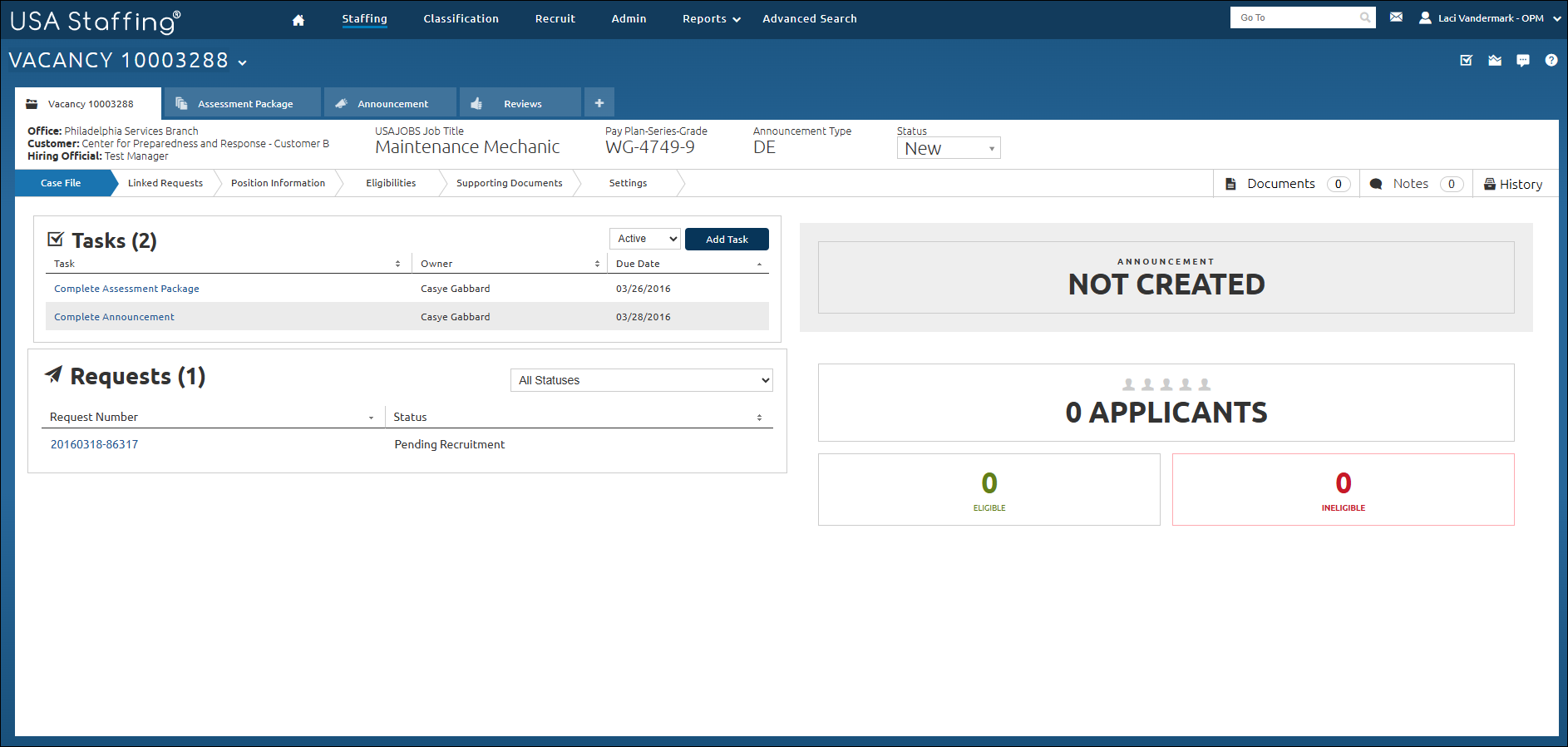
Task: Go to the Home icon in navigation
Action: [298, 20]
